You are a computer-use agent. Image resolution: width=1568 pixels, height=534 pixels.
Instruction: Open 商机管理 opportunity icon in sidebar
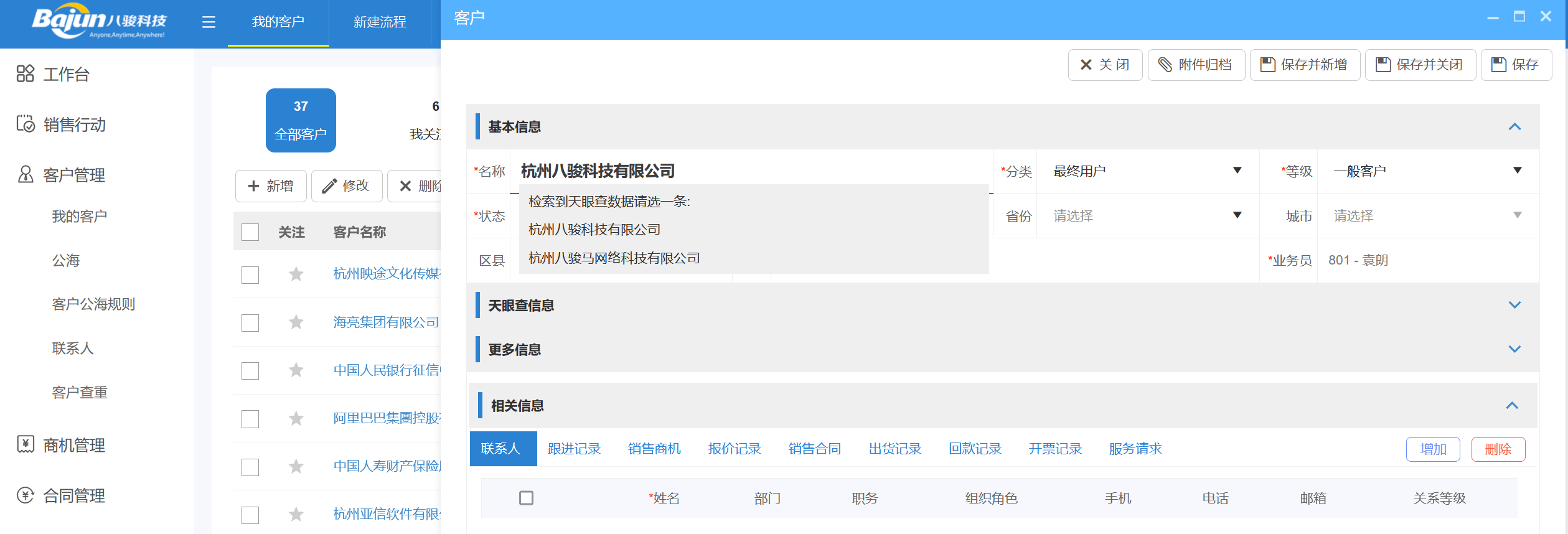(25, 444)
